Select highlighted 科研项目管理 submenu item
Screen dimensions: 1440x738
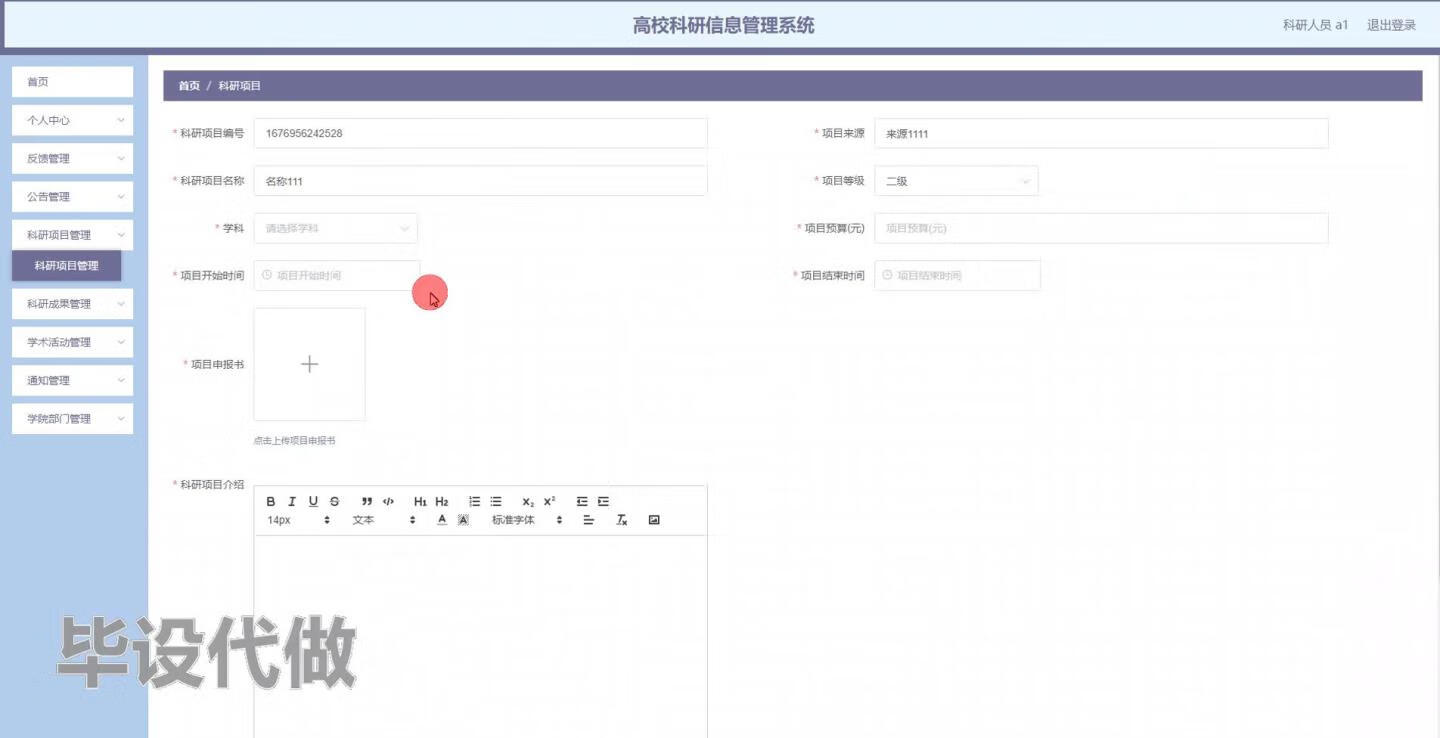(66, 266)
